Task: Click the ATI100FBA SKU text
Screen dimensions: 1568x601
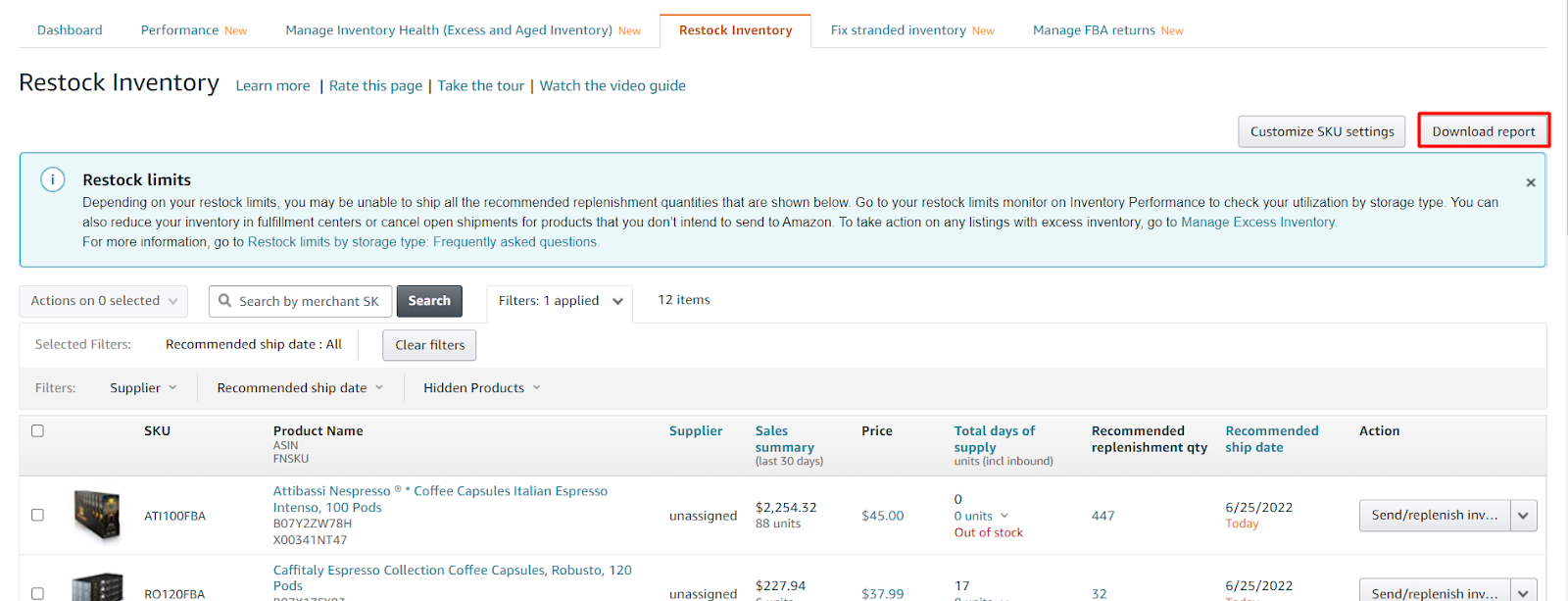Action: pyautogui.click(x=174, y=516)
